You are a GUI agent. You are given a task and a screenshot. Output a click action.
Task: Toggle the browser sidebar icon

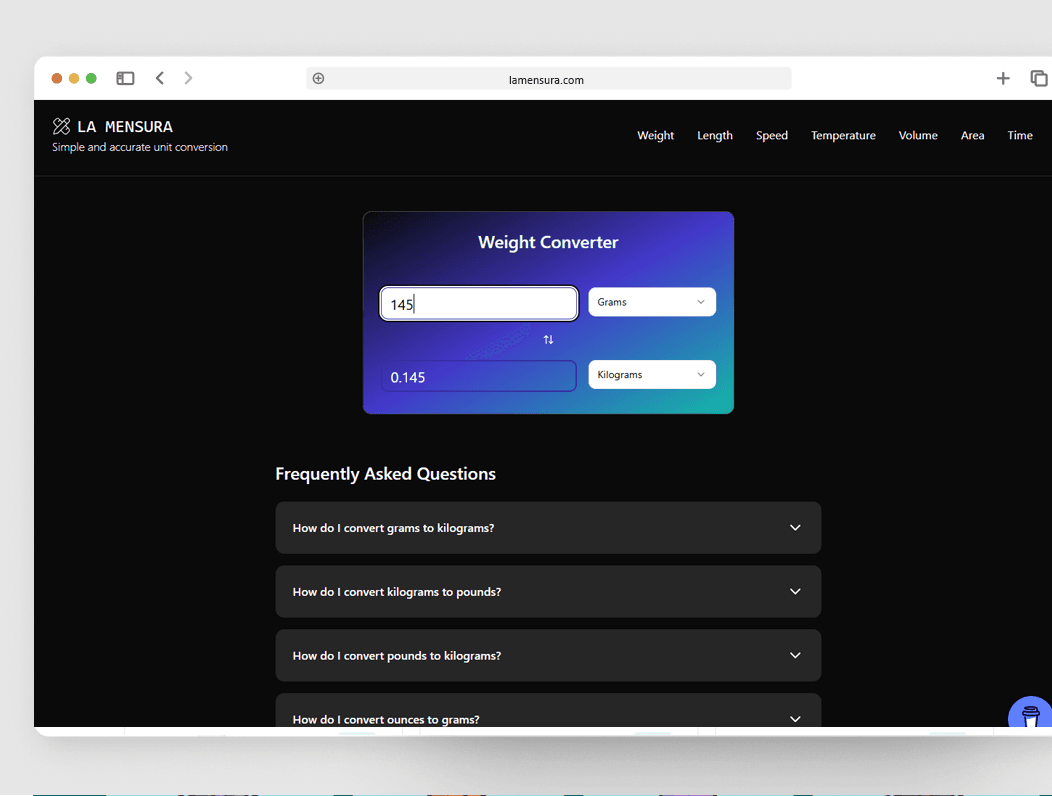tap(125, 78)
